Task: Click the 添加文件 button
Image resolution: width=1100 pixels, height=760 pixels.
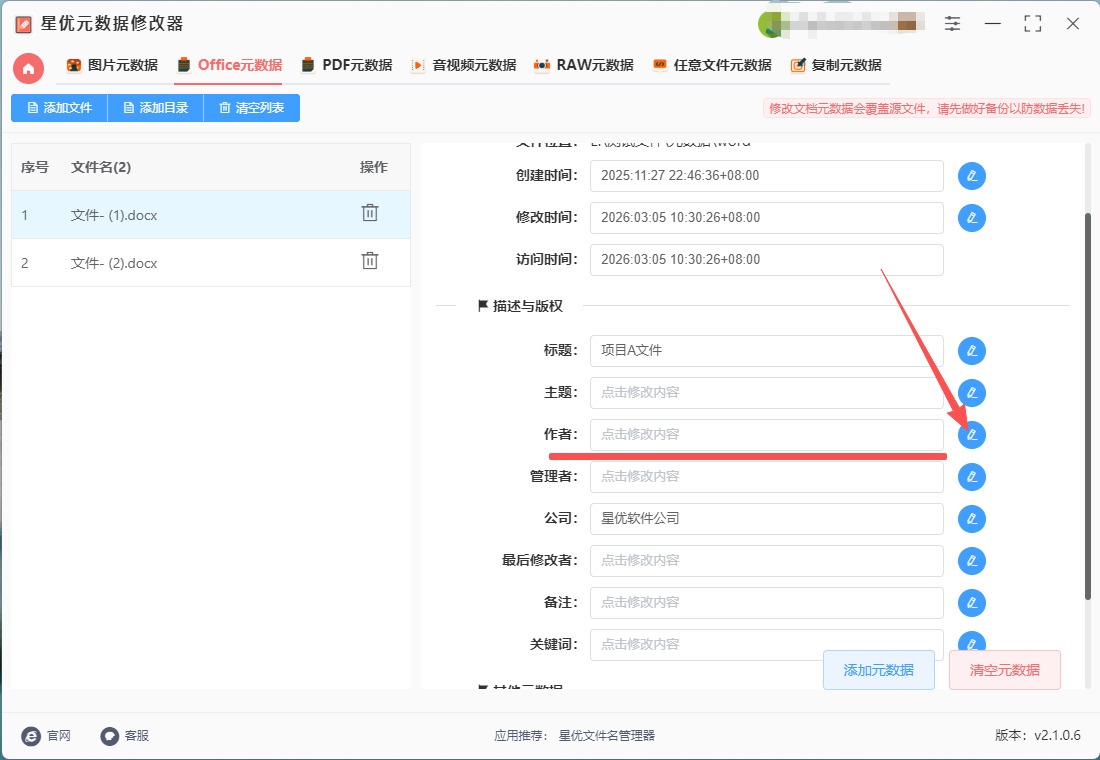Action: pos(60,108)
